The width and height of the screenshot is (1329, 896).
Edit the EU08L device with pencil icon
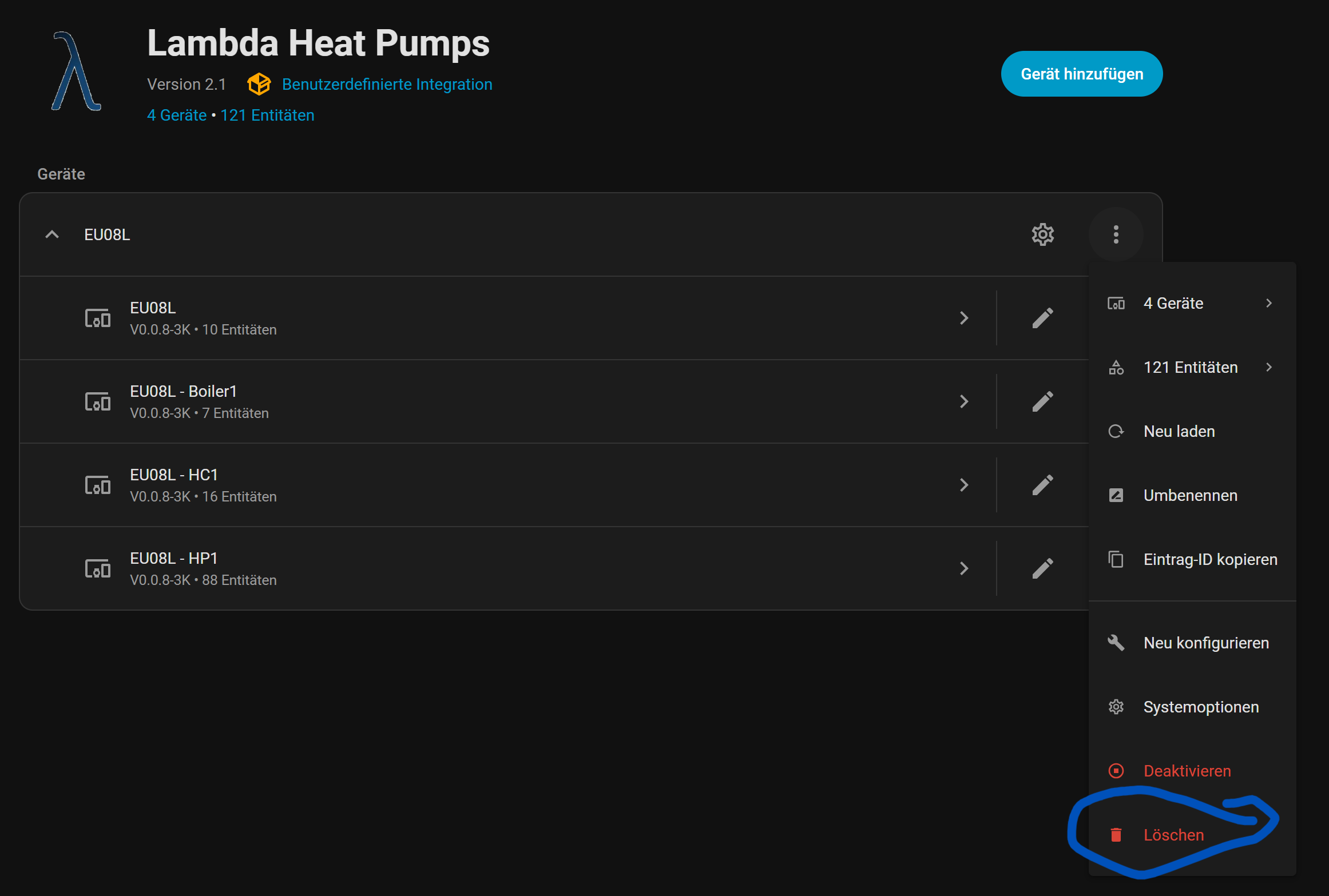pyautogui.click(x=1042, y=318)
